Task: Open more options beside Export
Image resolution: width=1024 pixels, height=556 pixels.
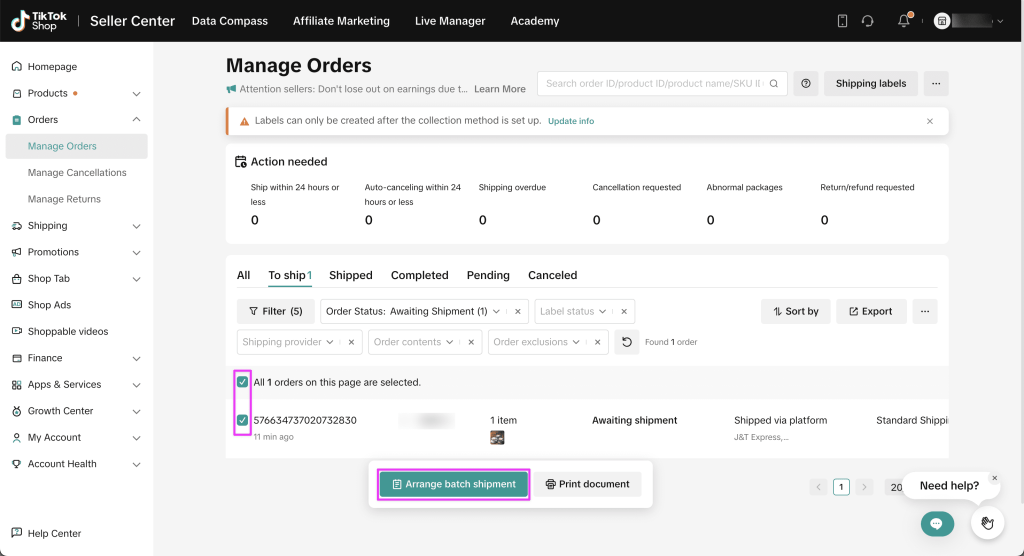Action: [925, 311]
